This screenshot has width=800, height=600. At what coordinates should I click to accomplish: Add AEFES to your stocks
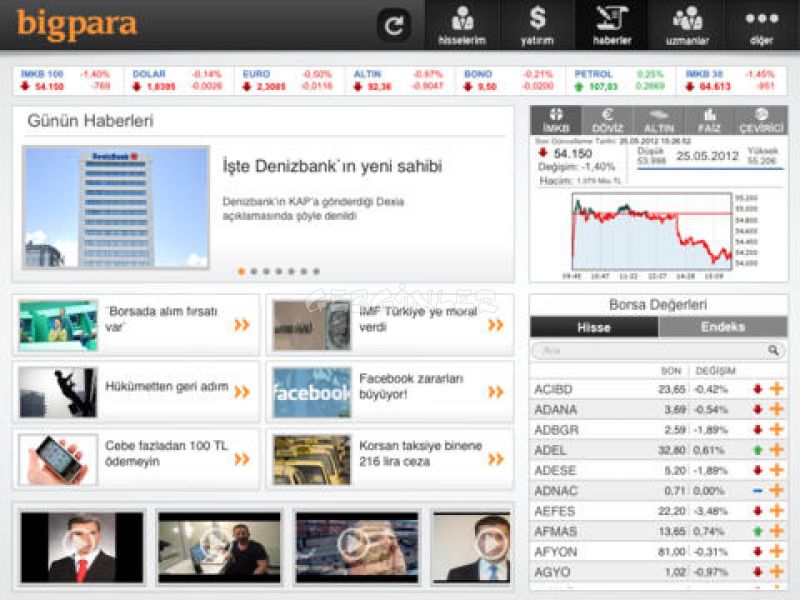pyautogui.click(x=776, y=511)
